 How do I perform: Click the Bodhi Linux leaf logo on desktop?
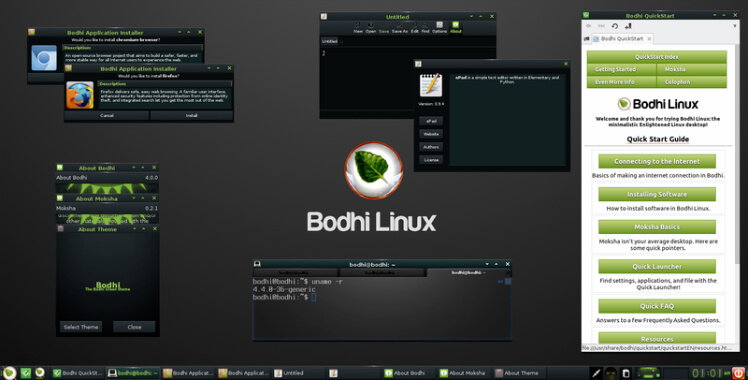pos(374,170)
